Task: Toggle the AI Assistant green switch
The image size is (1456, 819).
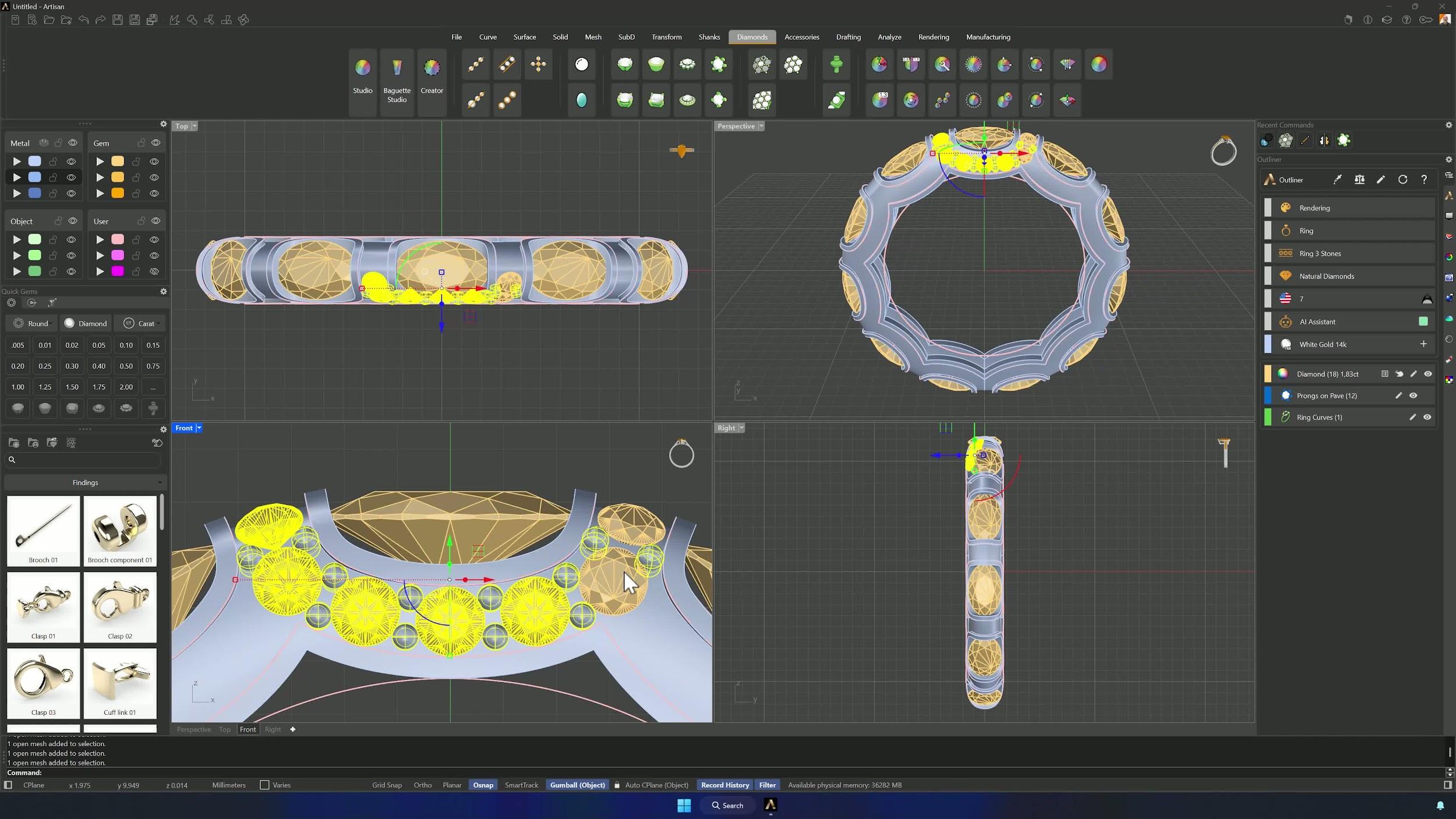Action: tap(1423, 322)
